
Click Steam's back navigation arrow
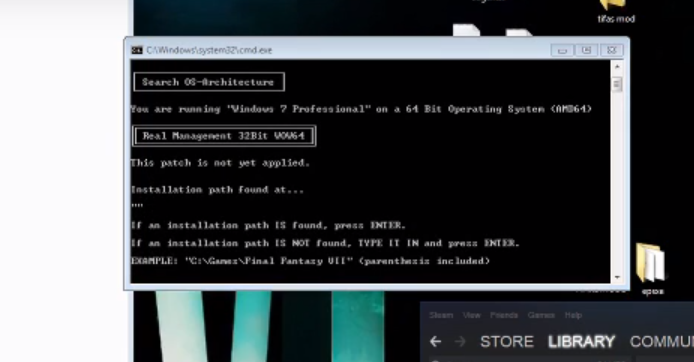(436, 341)
